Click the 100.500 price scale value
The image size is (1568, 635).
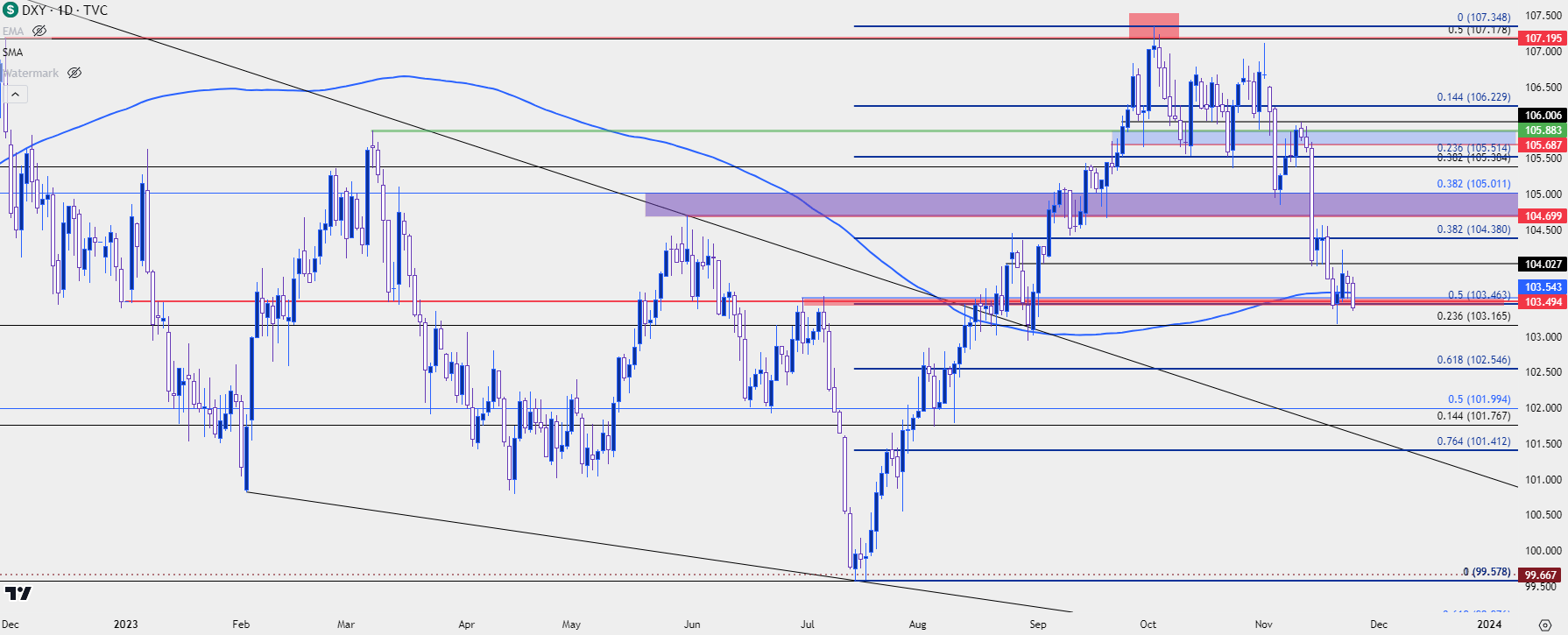point(1543,515)
